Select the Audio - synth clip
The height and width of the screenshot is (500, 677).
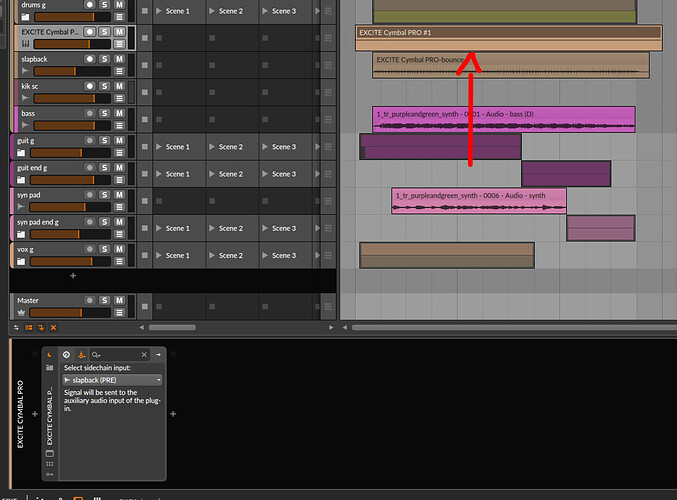coord(479,201)
